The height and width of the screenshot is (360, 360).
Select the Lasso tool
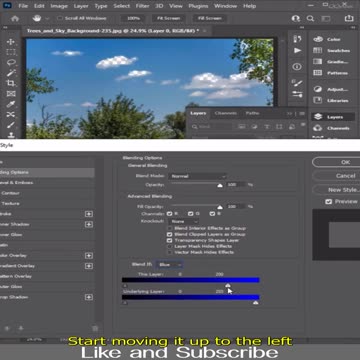[x=11, y=62]
